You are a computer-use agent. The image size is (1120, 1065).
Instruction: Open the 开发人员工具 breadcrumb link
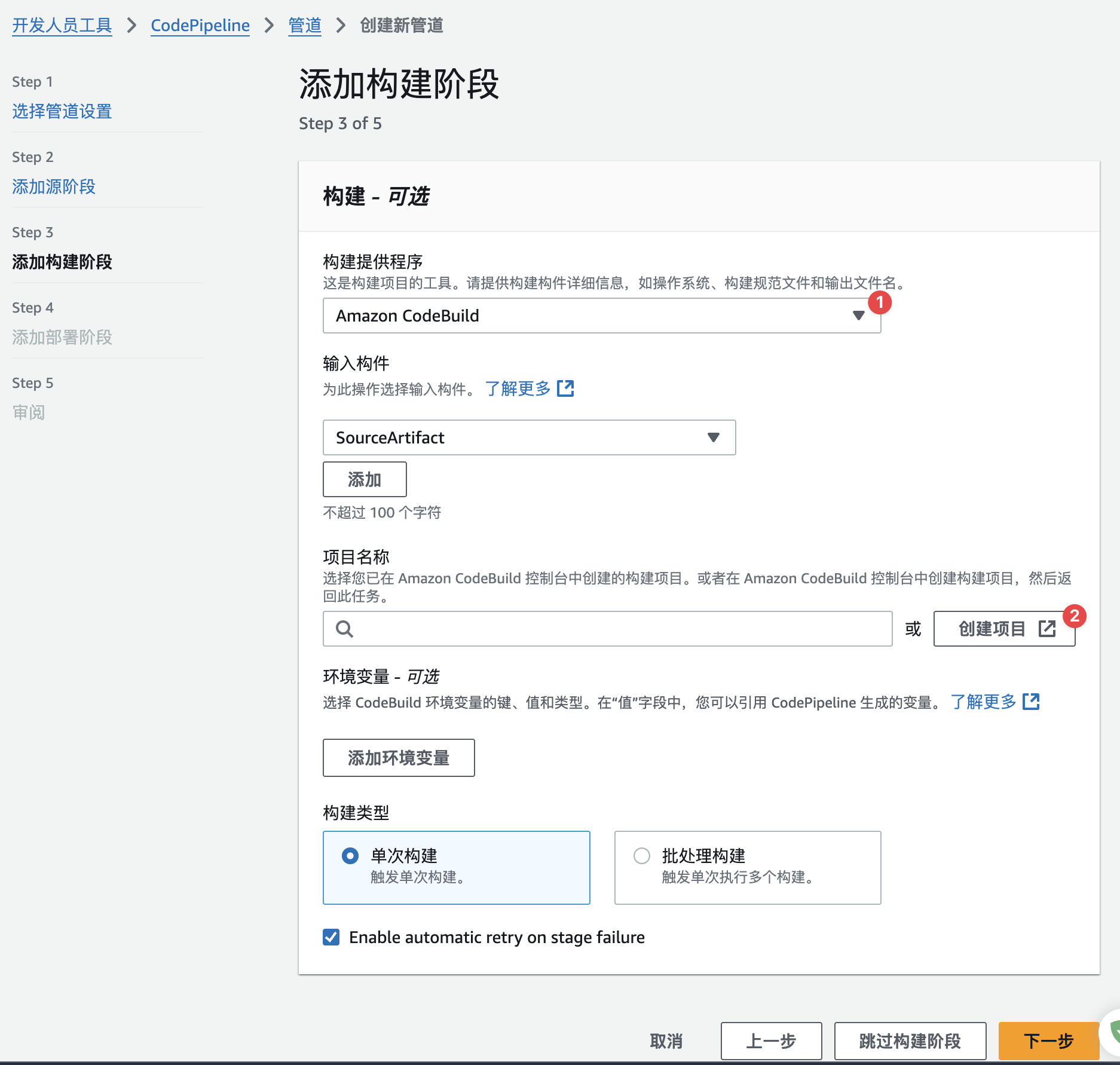click(x=62, y=25)
